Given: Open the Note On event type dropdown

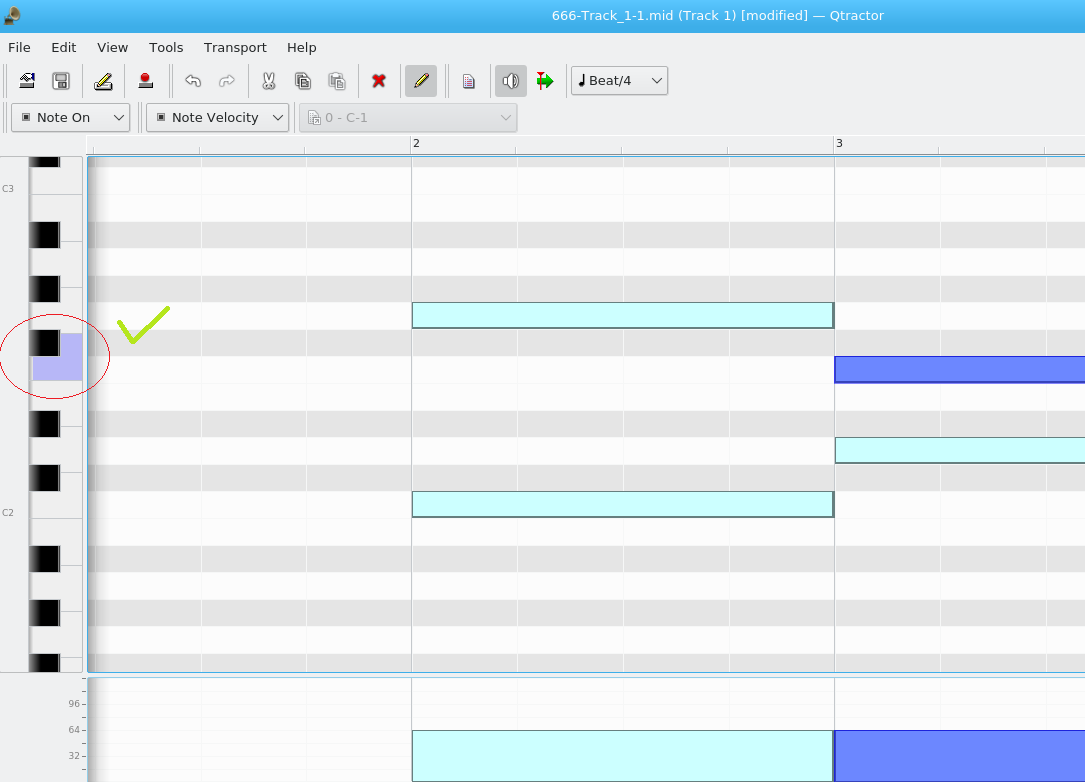Looking at the screenshot, I should (x=71, y=118).
